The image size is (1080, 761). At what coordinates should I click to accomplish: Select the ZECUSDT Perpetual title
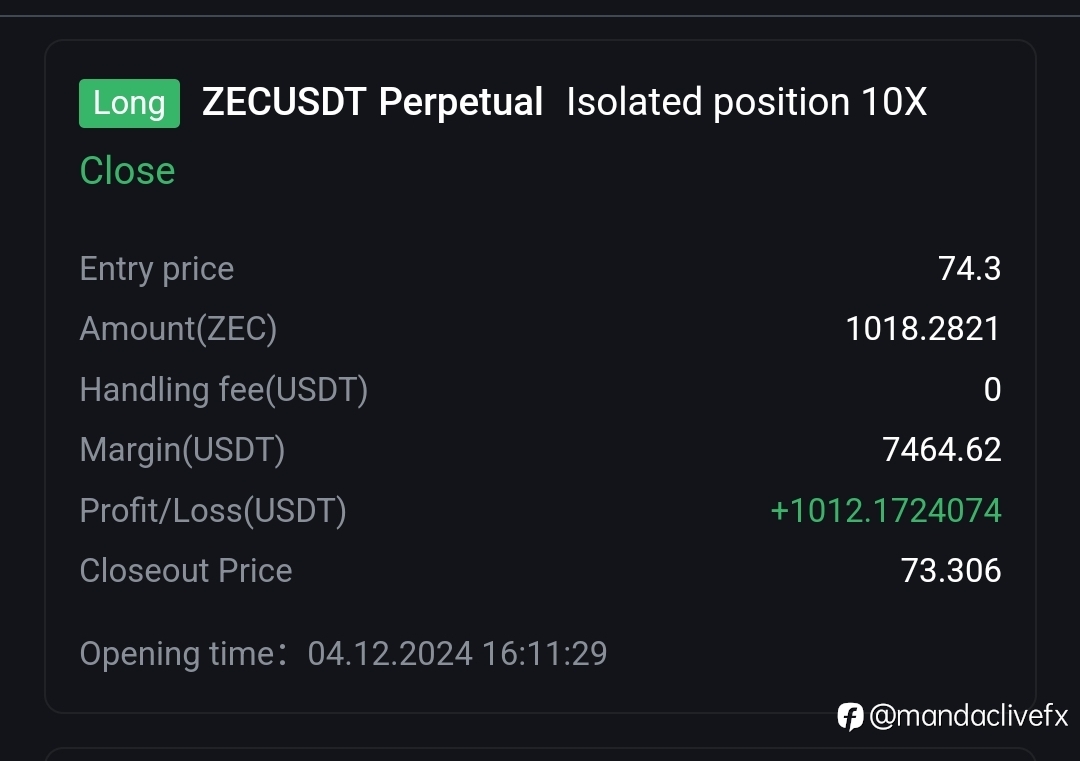[x=373, y=102]
